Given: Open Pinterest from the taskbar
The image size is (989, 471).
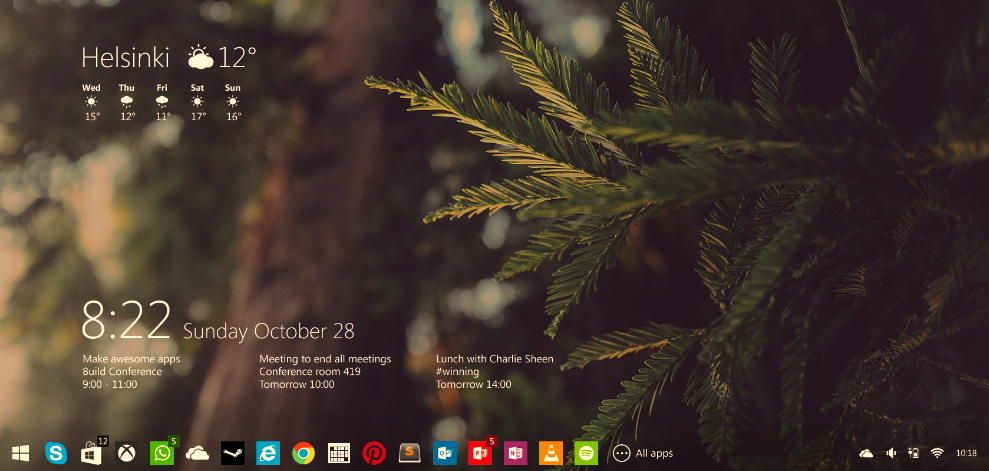Looking at the screenshot, I should coord(374,453).
